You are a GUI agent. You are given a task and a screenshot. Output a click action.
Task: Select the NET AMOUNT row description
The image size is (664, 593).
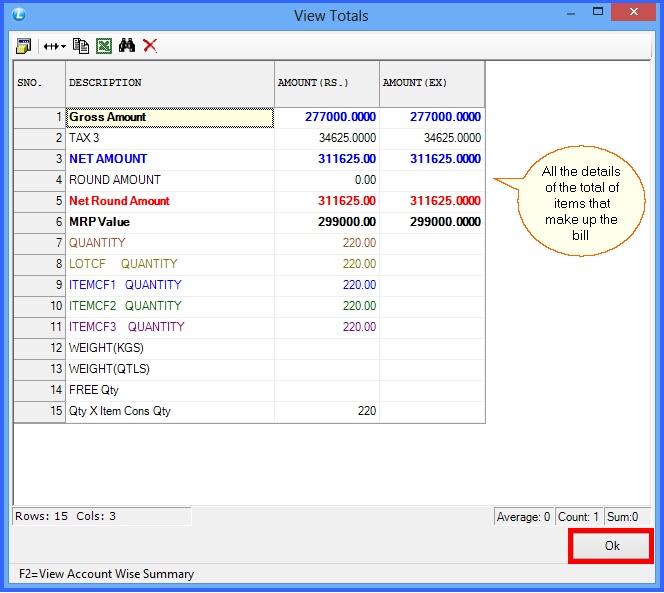[x=169, y=159]
